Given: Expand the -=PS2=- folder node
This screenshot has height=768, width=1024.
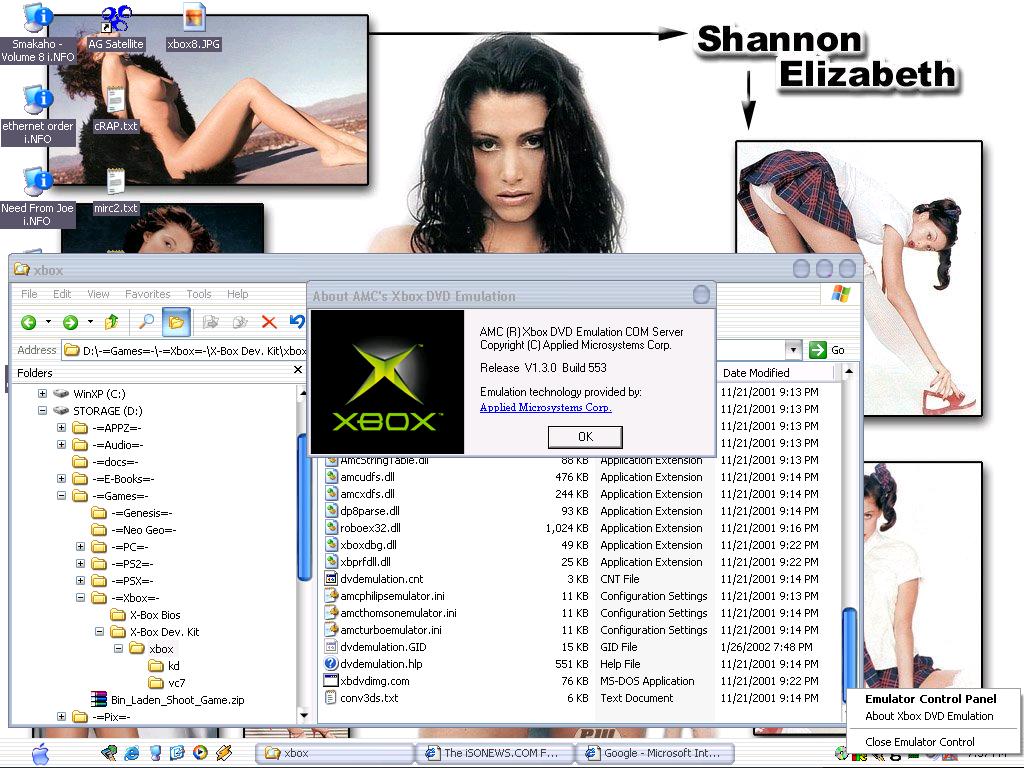Looking at the screenshot, I should [x=80, y=564].
